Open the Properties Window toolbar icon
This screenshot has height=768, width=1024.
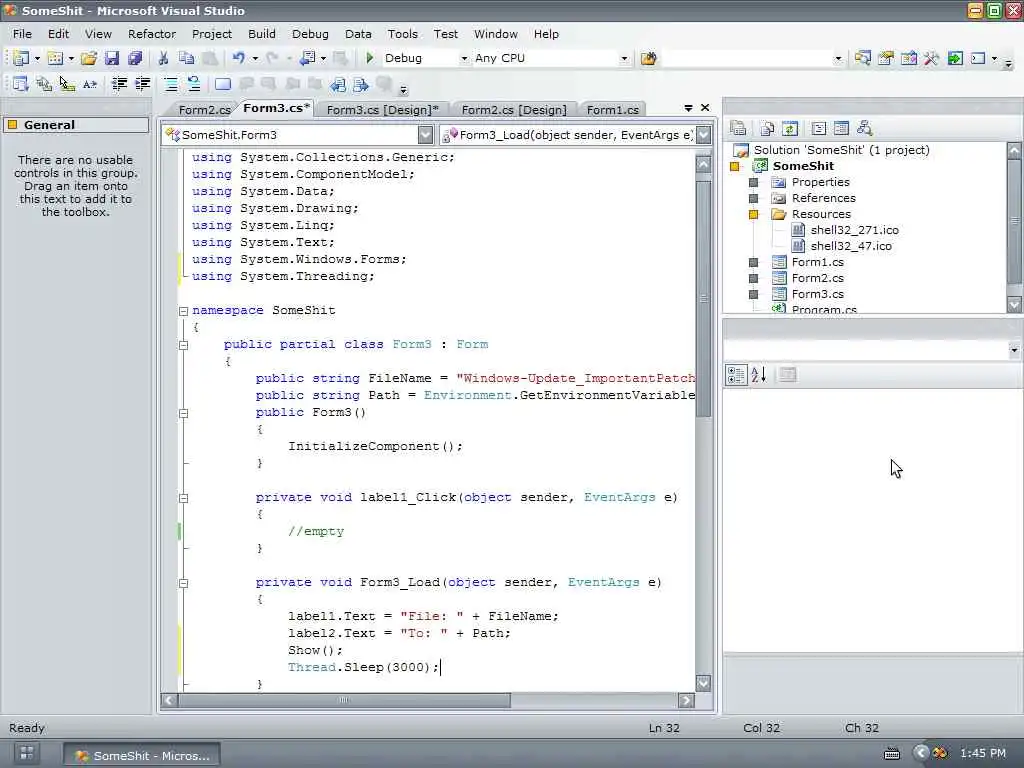click(x=886, y=58)
